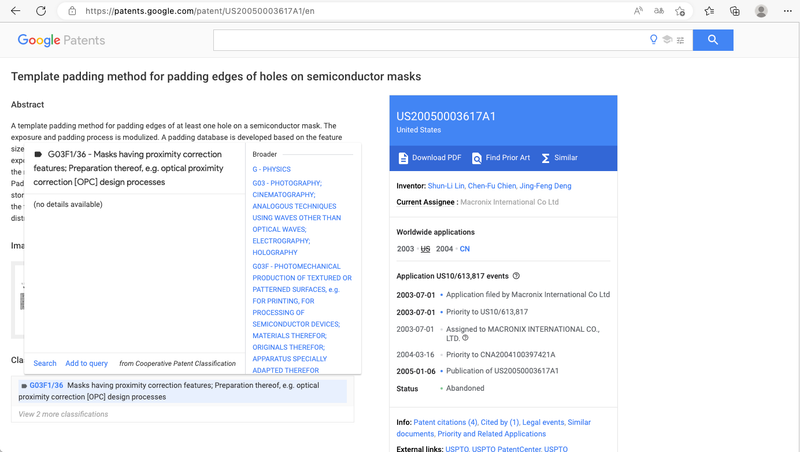800x452 pixels.
Task: Click help icon beside Application events
Action: (517, 276)
